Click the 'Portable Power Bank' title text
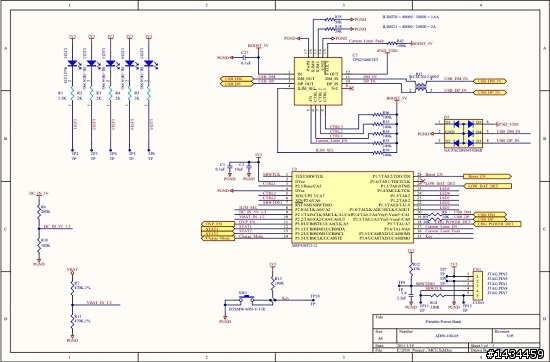The height and width of the screenshot is (362, 550). tap(443, 321)
